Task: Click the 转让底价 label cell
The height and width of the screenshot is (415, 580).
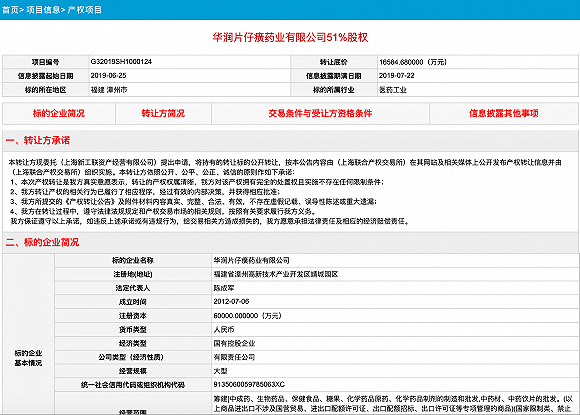Action: [334, 62]
